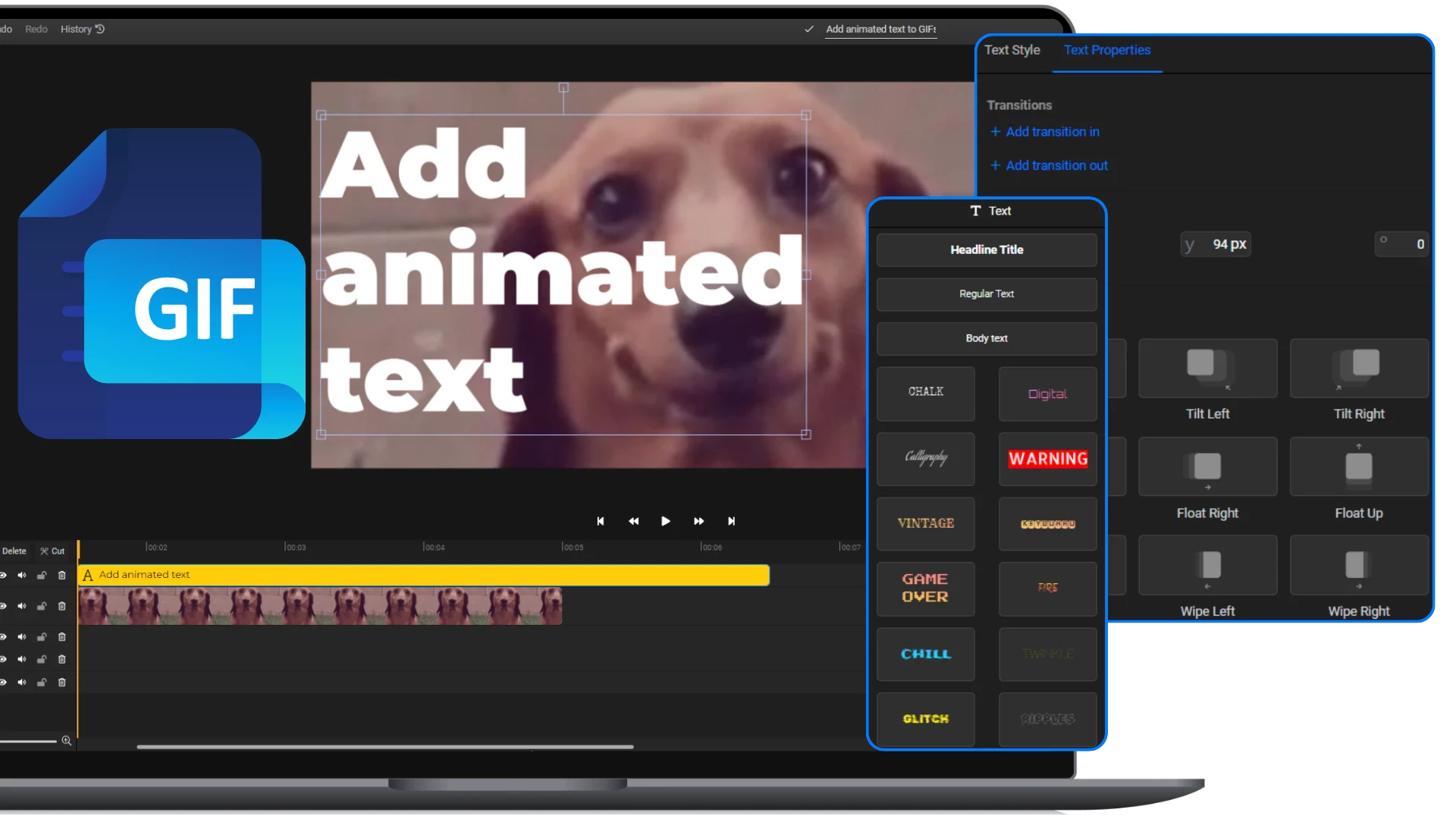The height and width of the screenshot is (819, 1456).
Task: Toggle mute on animated text layer
Action: pyautogui.click(x=21, y=574)
